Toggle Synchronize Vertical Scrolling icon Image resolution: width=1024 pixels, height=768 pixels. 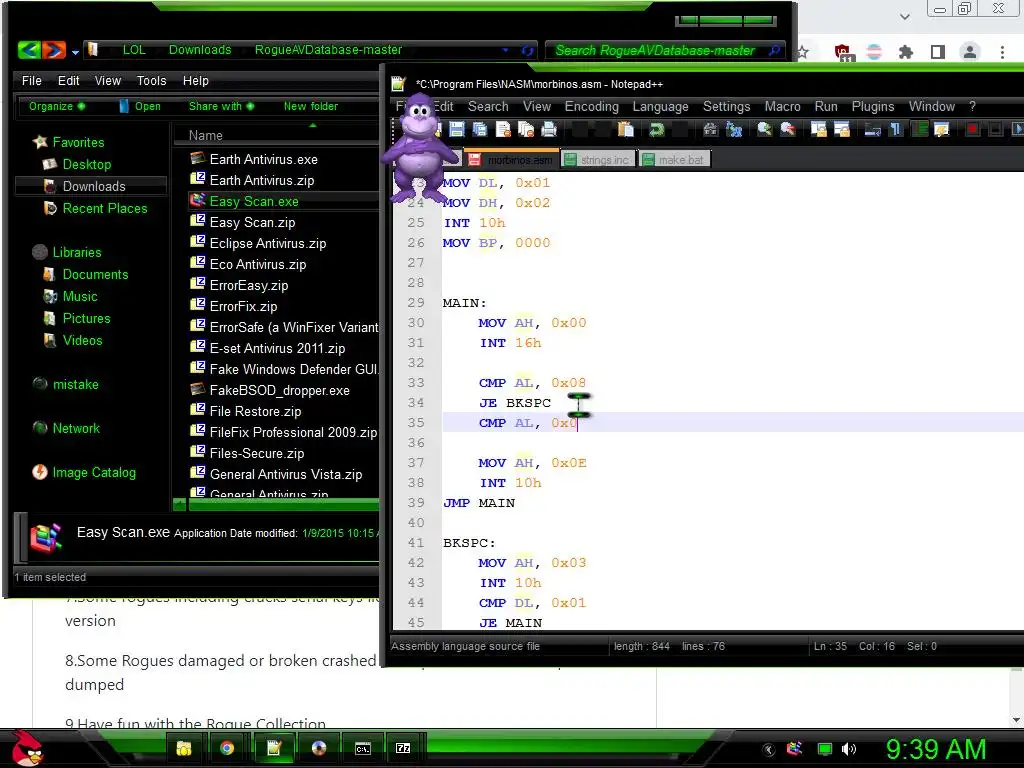818,129
